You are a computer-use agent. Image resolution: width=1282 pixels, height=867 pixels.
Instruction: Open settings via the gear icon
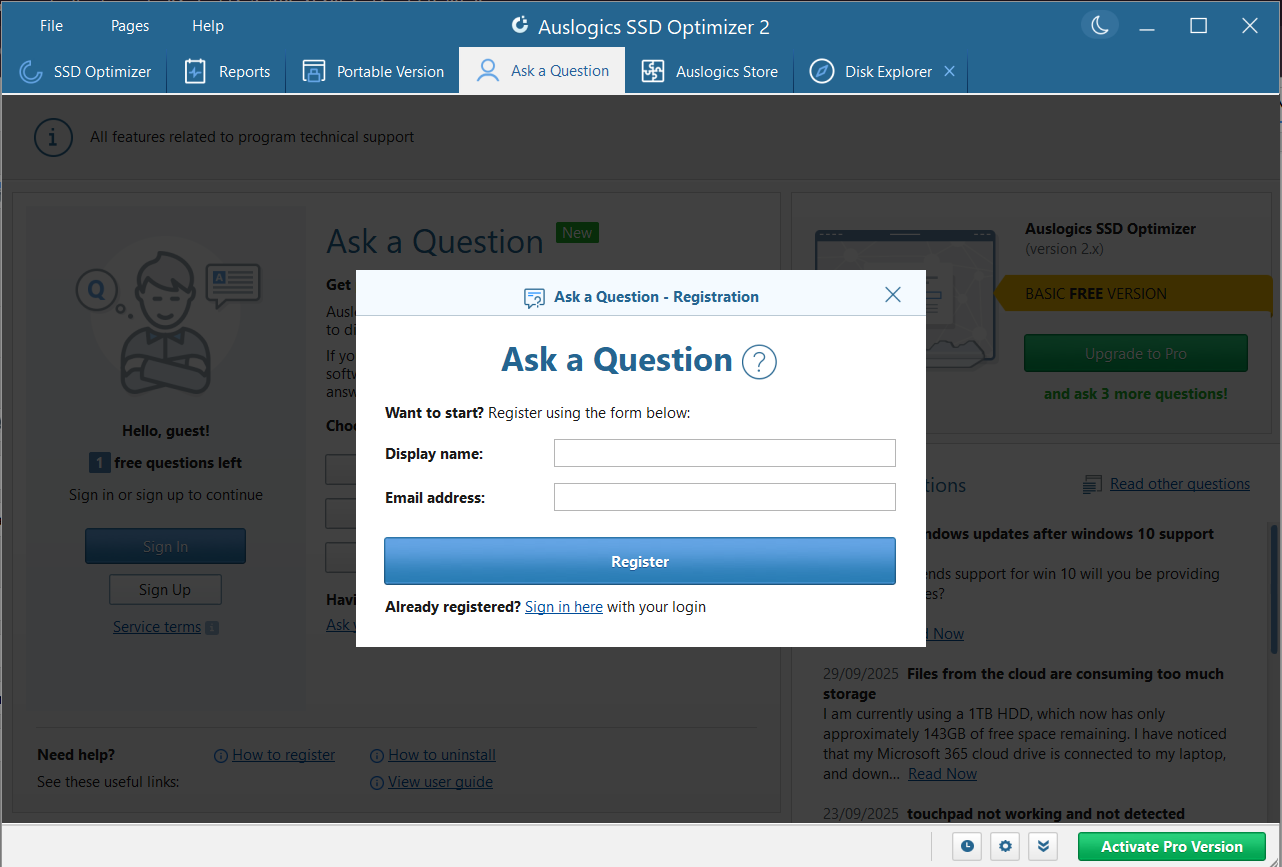[x=1005, y=846]
